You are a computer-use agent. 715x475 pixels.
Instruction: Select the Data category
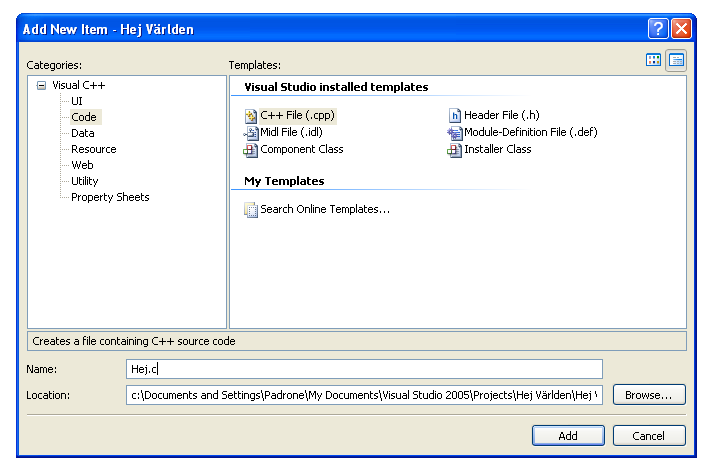[x=83, y=133]
